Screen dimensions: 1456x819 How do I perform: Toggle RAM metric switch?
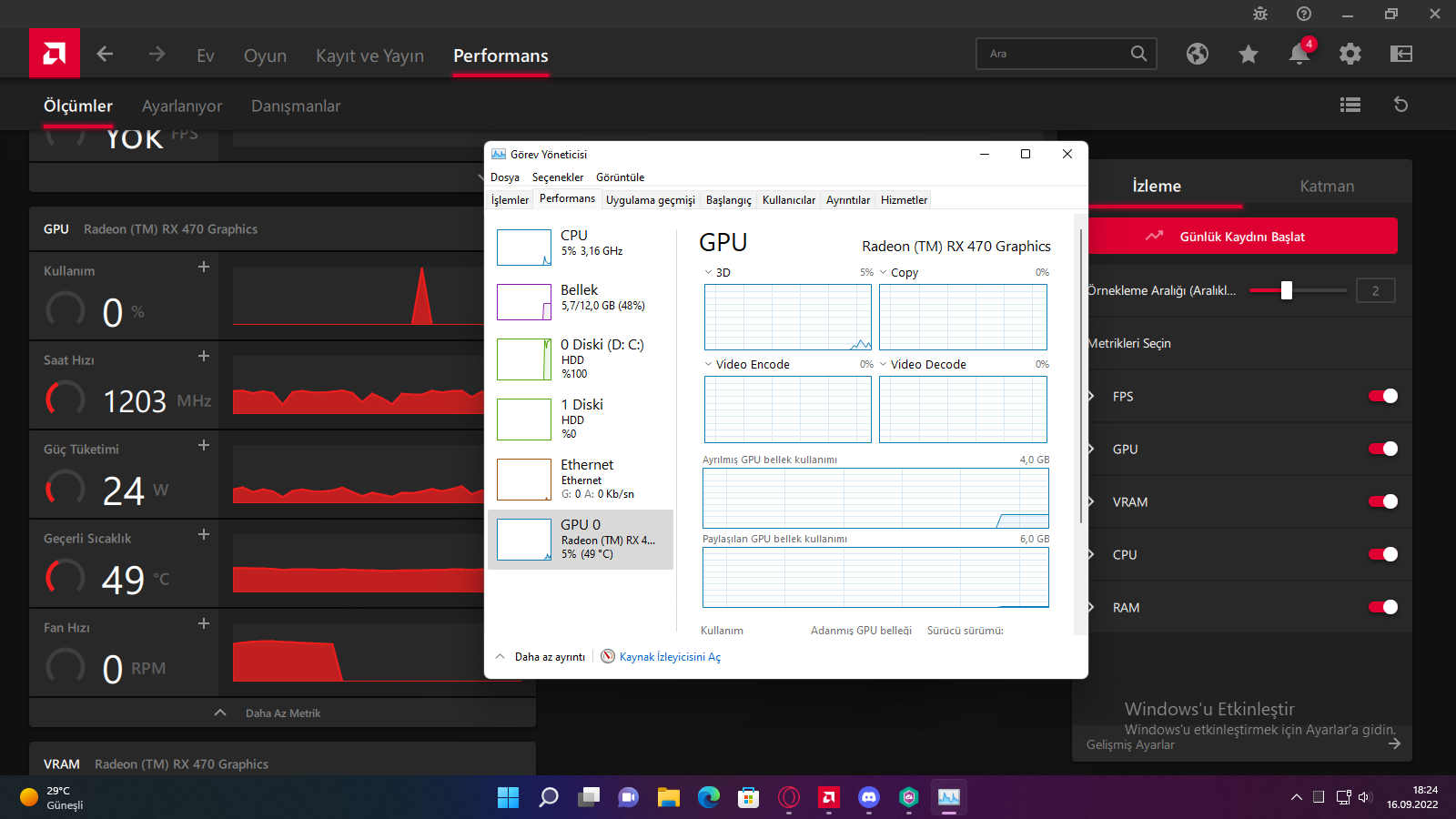[x=1383, y=607]
